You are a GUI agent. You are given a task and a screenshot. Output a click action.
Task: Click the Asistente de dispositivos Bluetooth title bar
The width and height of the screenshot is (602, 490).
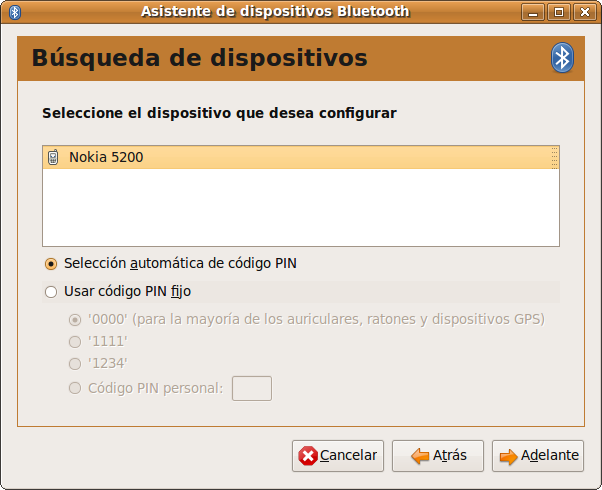pos(275,12)
